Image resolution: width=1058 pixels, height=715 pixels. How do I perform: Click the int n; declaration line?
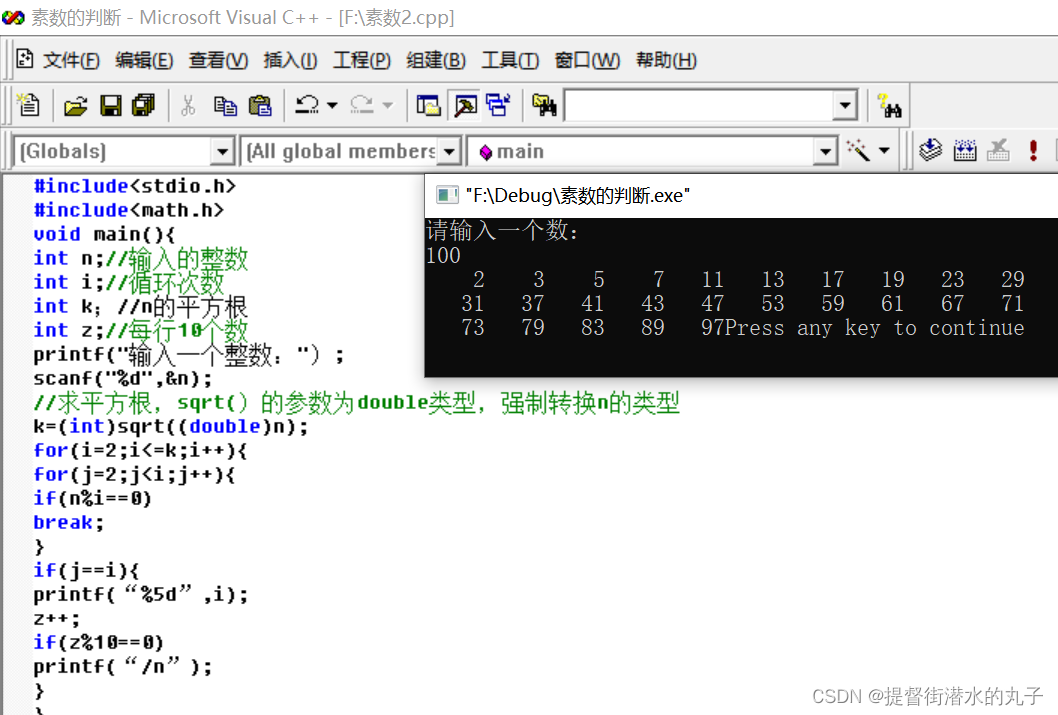(x=140, y=258)
